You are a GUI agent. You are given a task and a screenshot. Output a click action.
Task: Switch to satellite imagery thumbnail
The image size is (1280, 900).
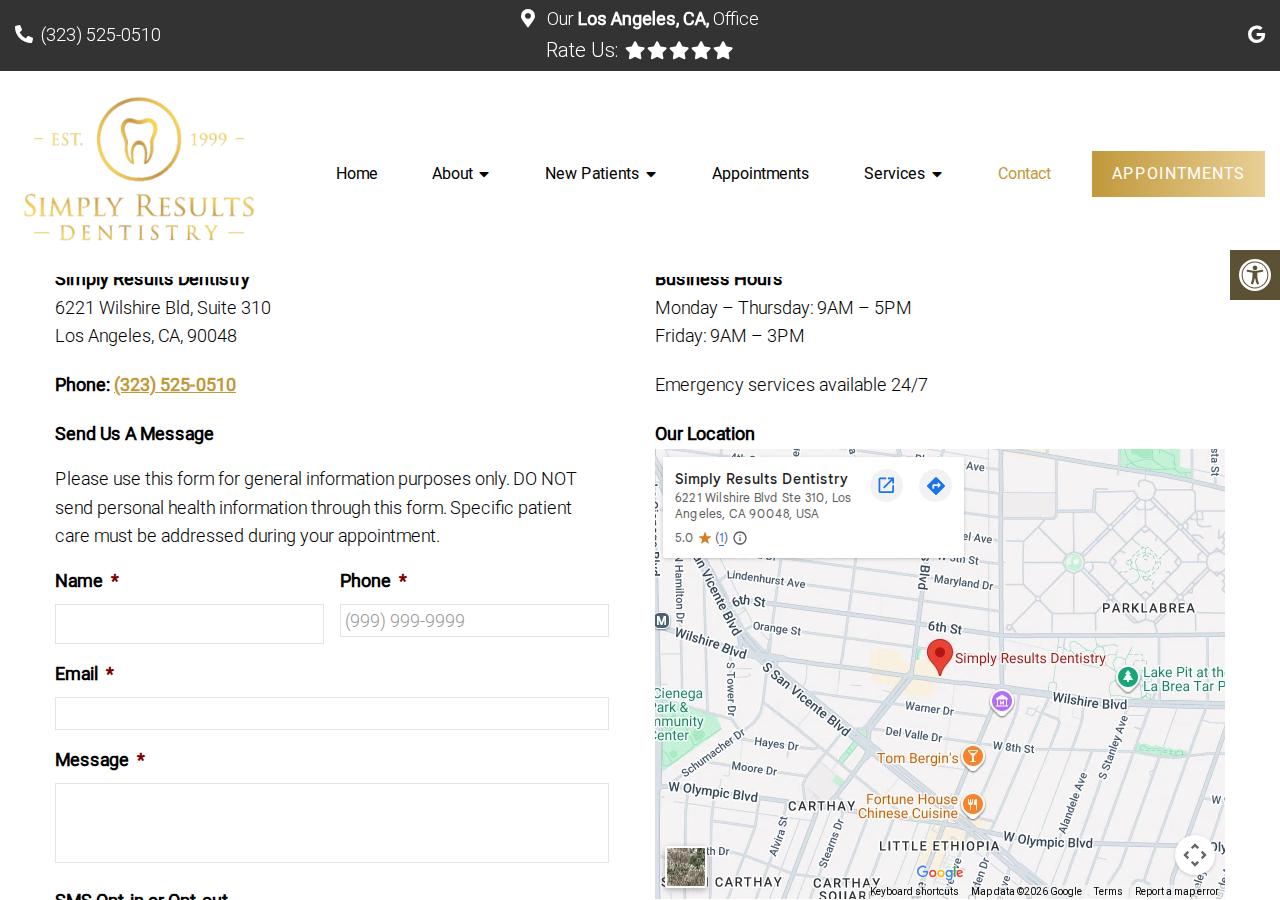[686, 867]
